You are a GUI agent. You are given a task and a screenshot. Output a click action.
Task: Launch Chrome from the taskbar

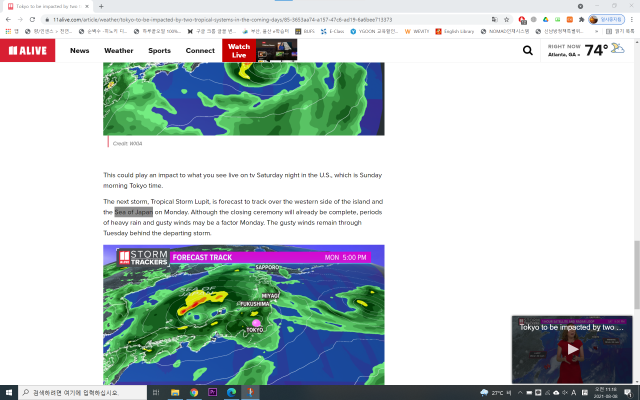point(194,392)
